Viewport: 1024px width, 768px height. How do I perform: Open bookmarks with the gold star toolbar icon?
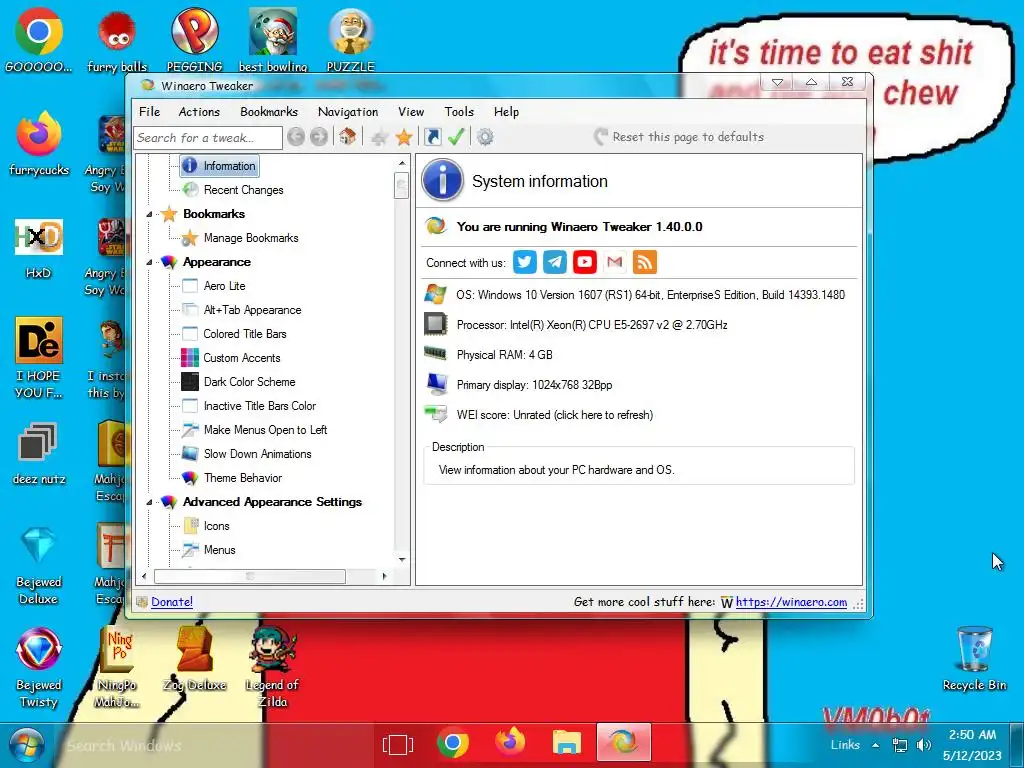click(404, 137)
